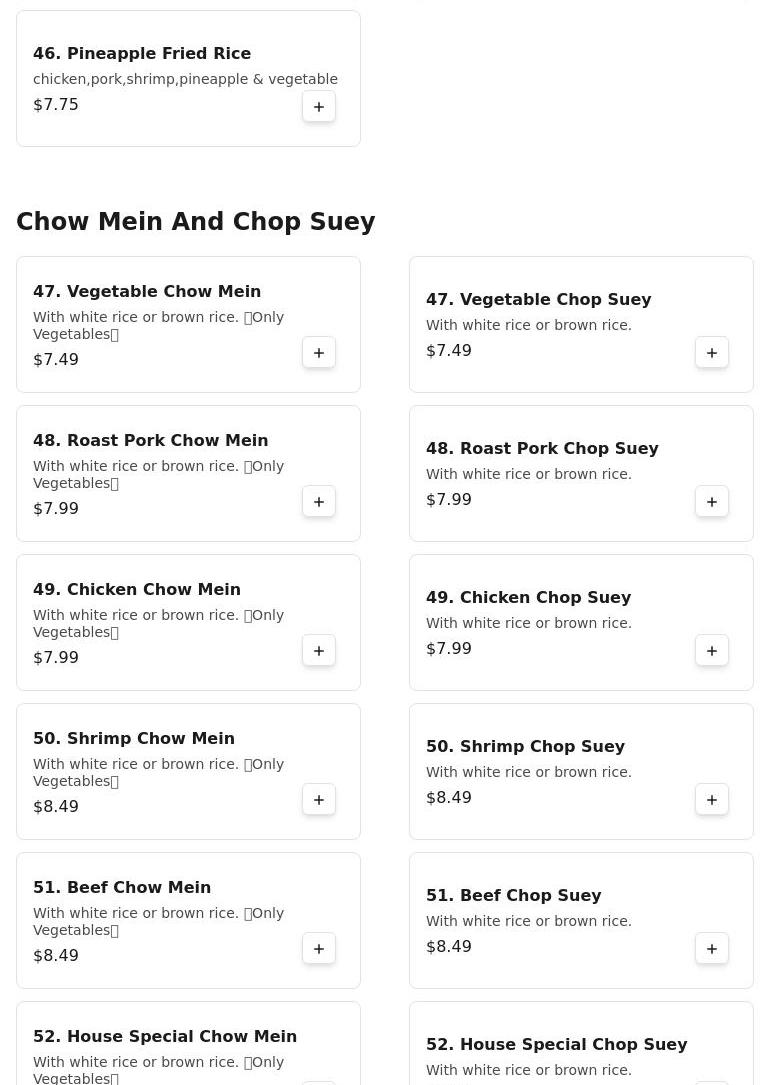Screen dimensions: 770x1085
Task: Select the 49. Chicken Chow Mein title
Action: coord(137,590)
